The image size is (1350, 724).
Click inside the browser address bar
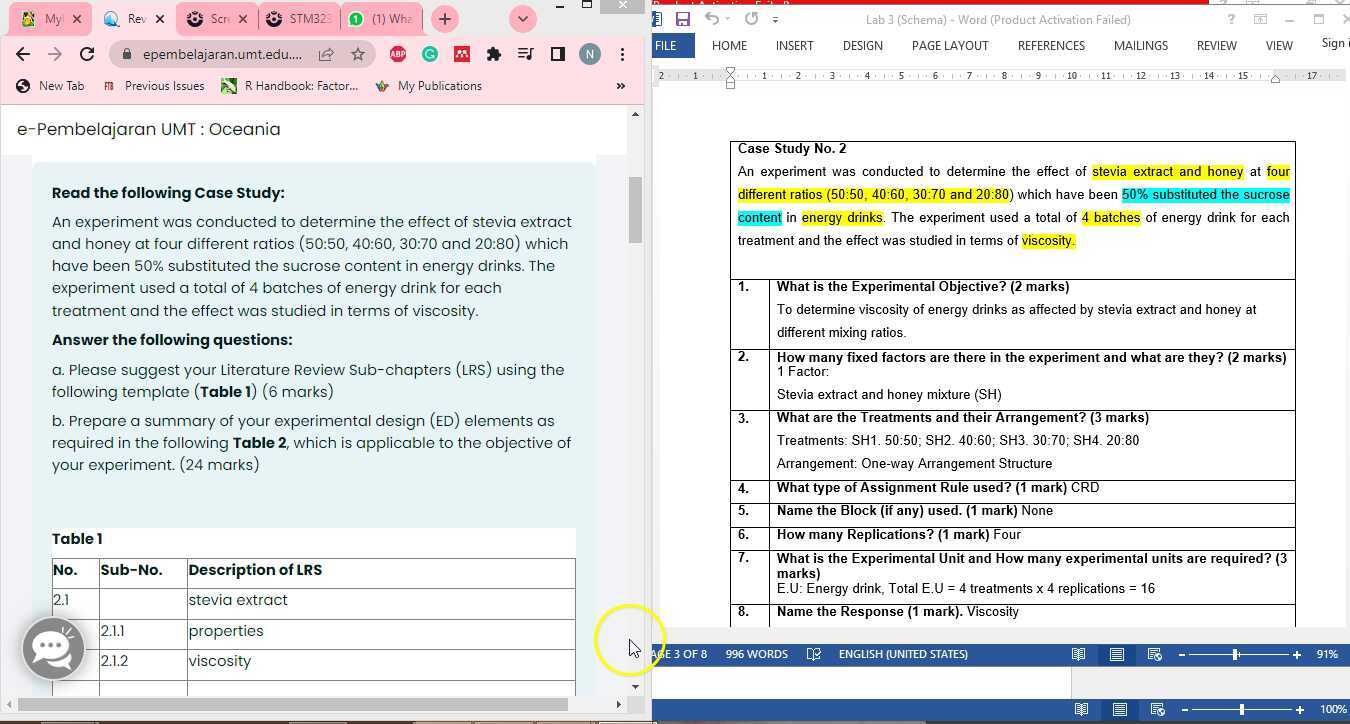(220, 54)
